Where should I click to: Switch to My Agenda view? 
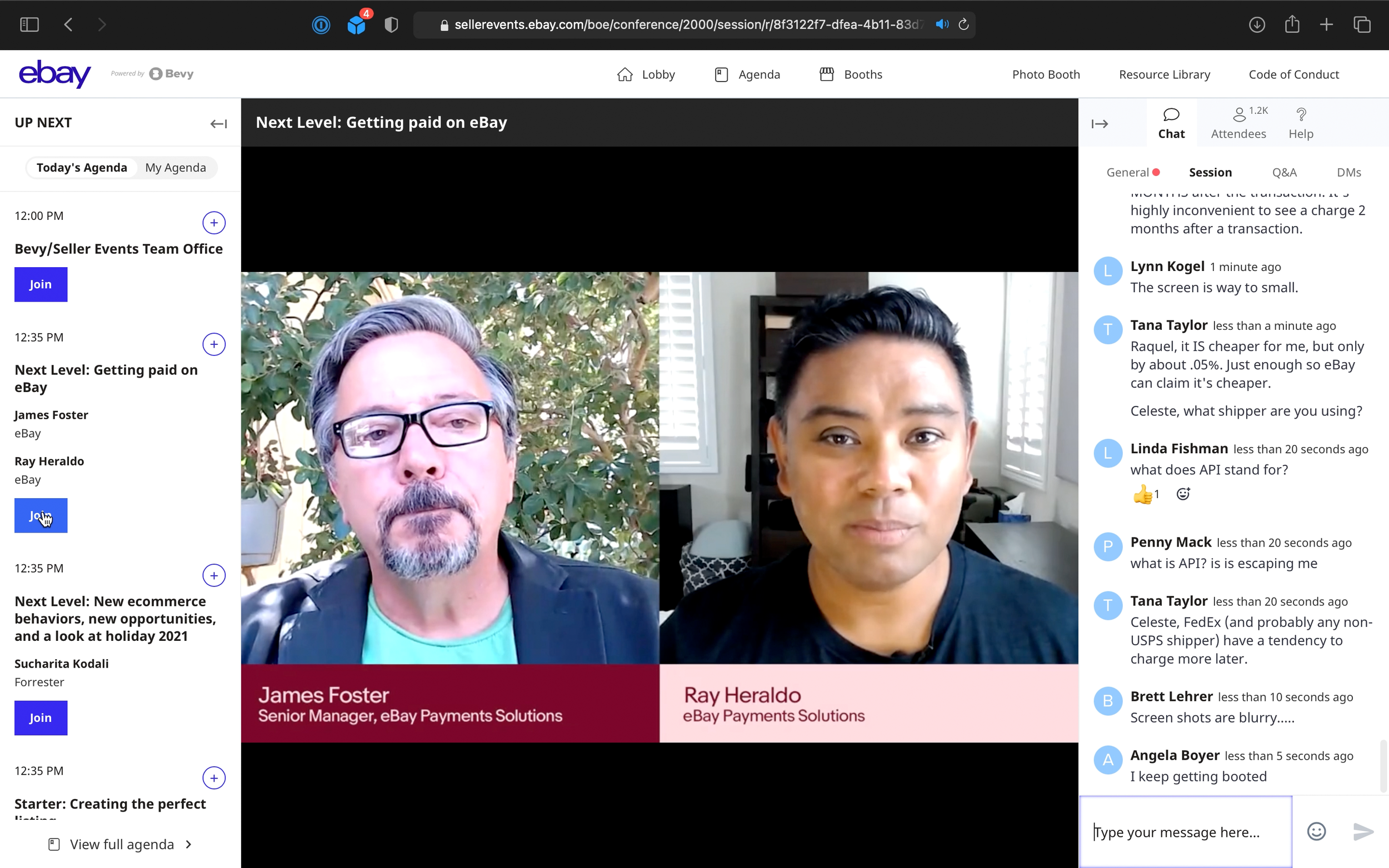coord(175,168)
